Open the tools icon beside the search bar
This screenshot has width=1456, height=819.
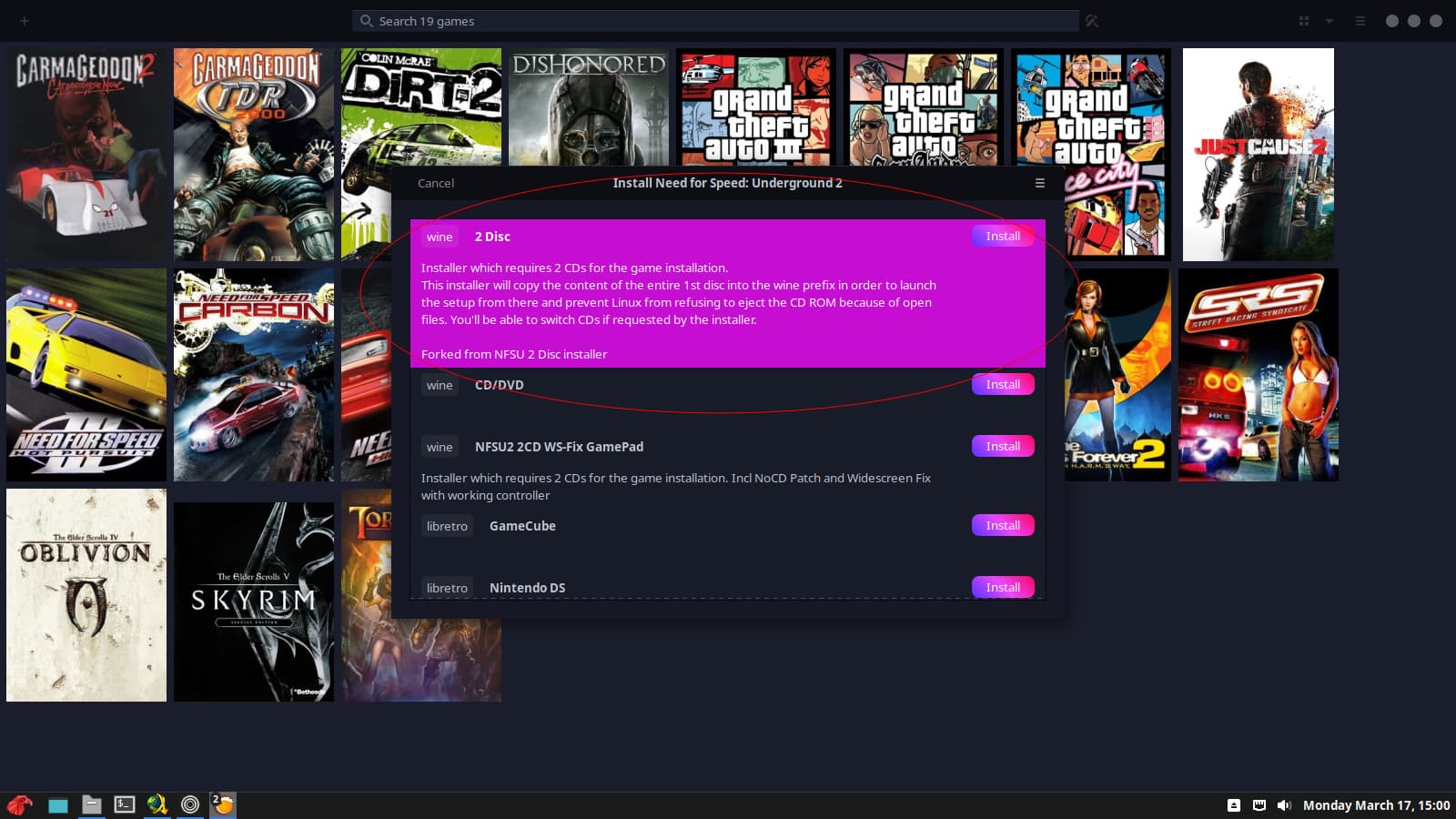click(x=1092, y=21)
